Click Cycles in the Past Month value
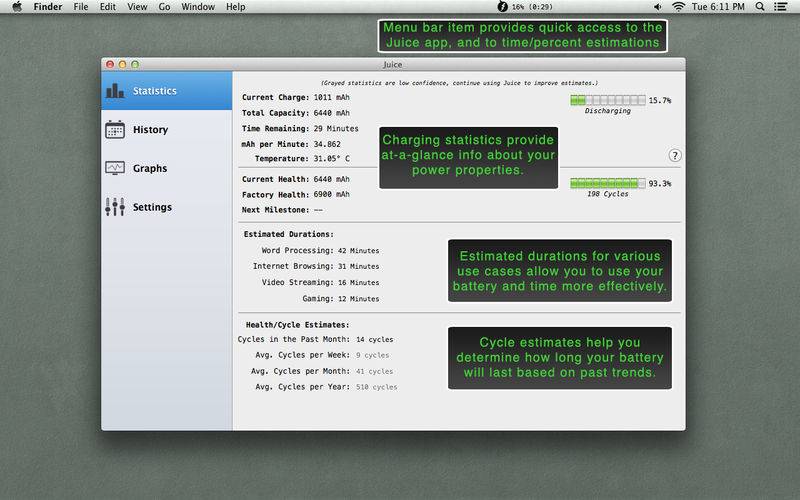 point(375,339)
